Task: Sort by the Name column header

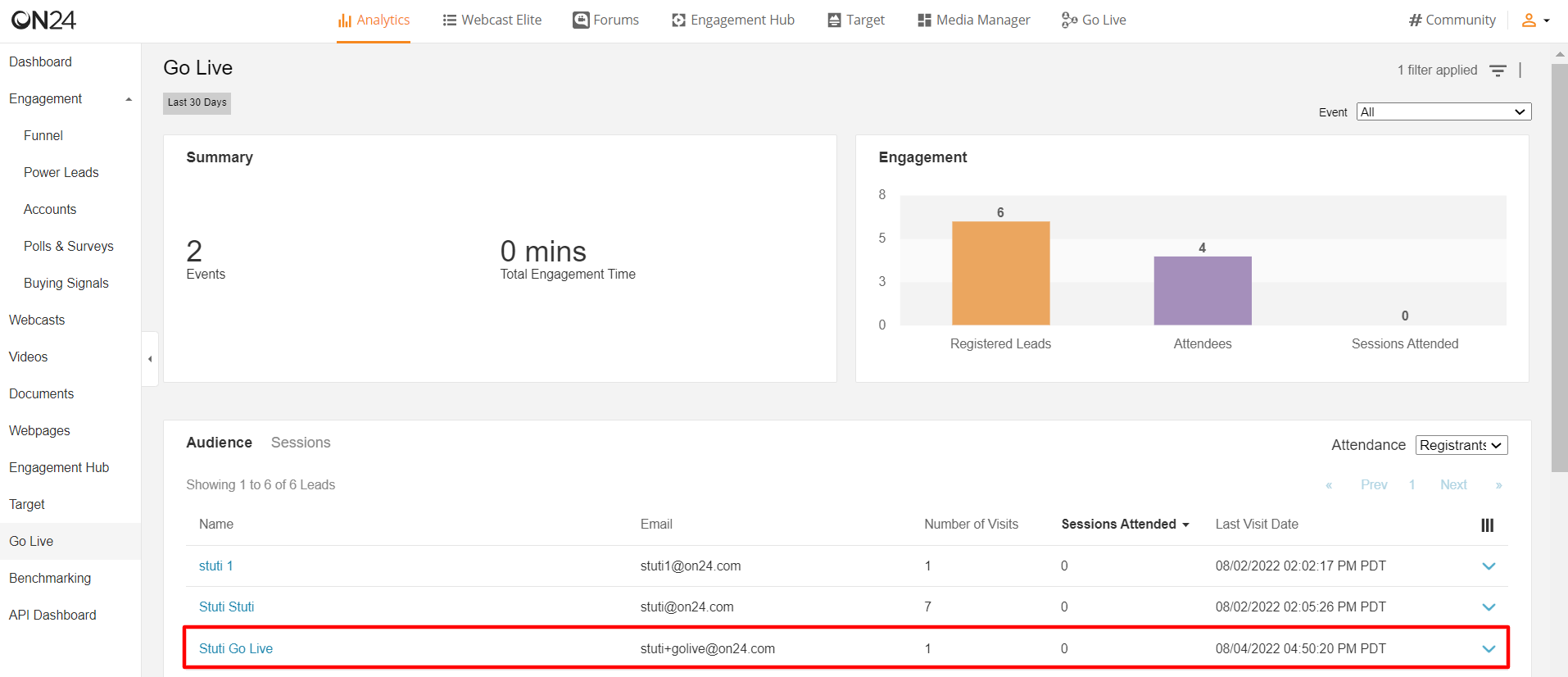Action: click(216, 524)
